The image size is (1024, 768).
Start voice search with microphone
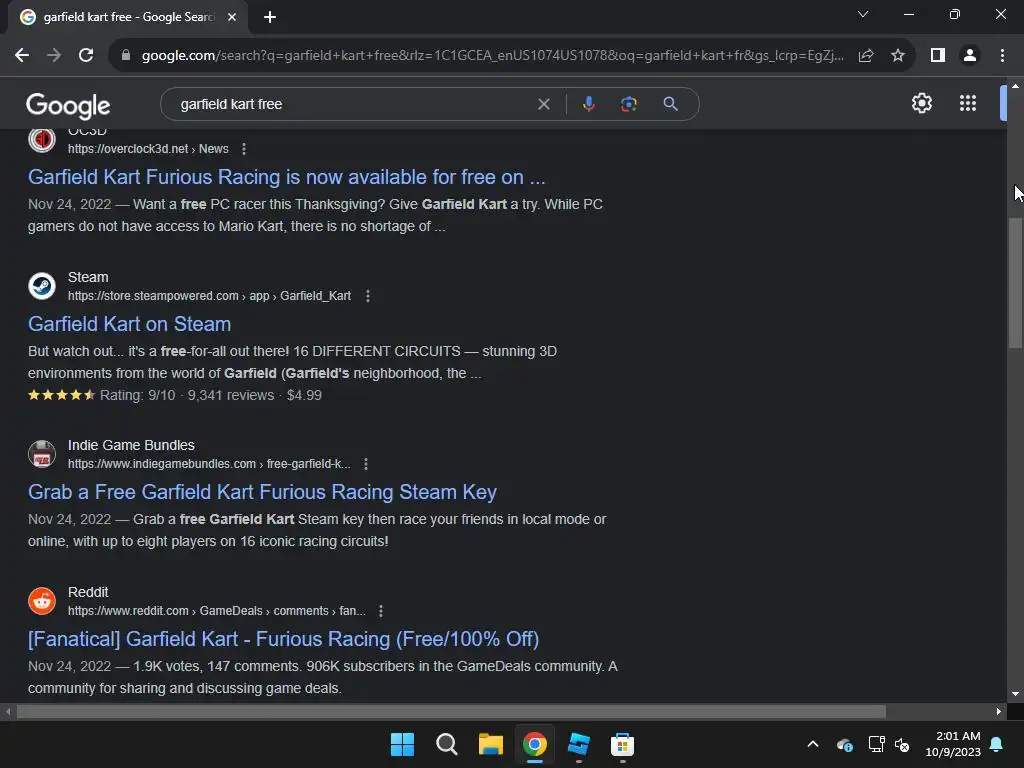tap(588, 104)
